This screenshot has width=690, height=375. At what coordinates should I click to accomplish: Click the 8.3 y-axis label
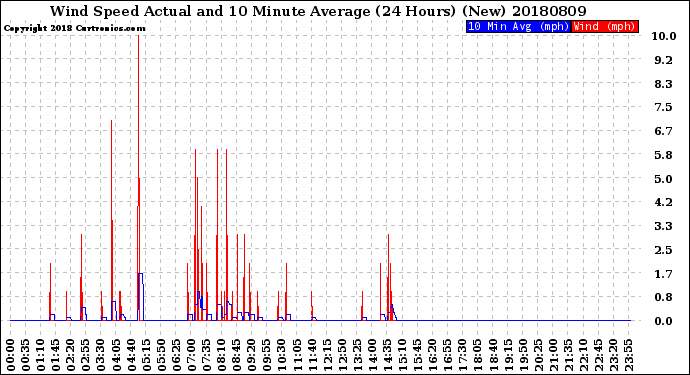tap(664, 84)
